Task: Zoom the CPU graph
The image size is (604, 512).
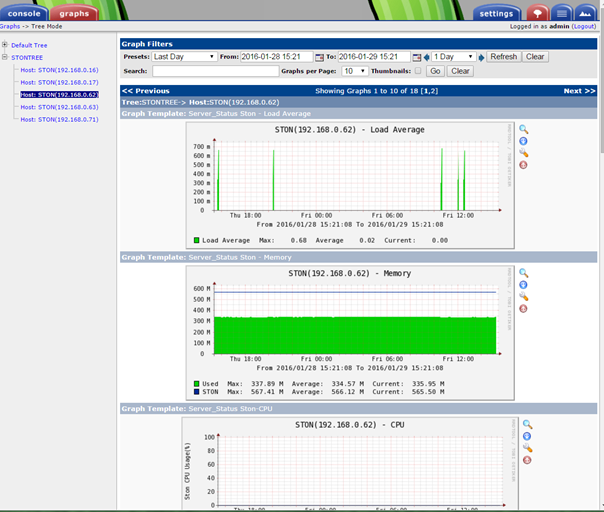Action: tap(527, 424)
